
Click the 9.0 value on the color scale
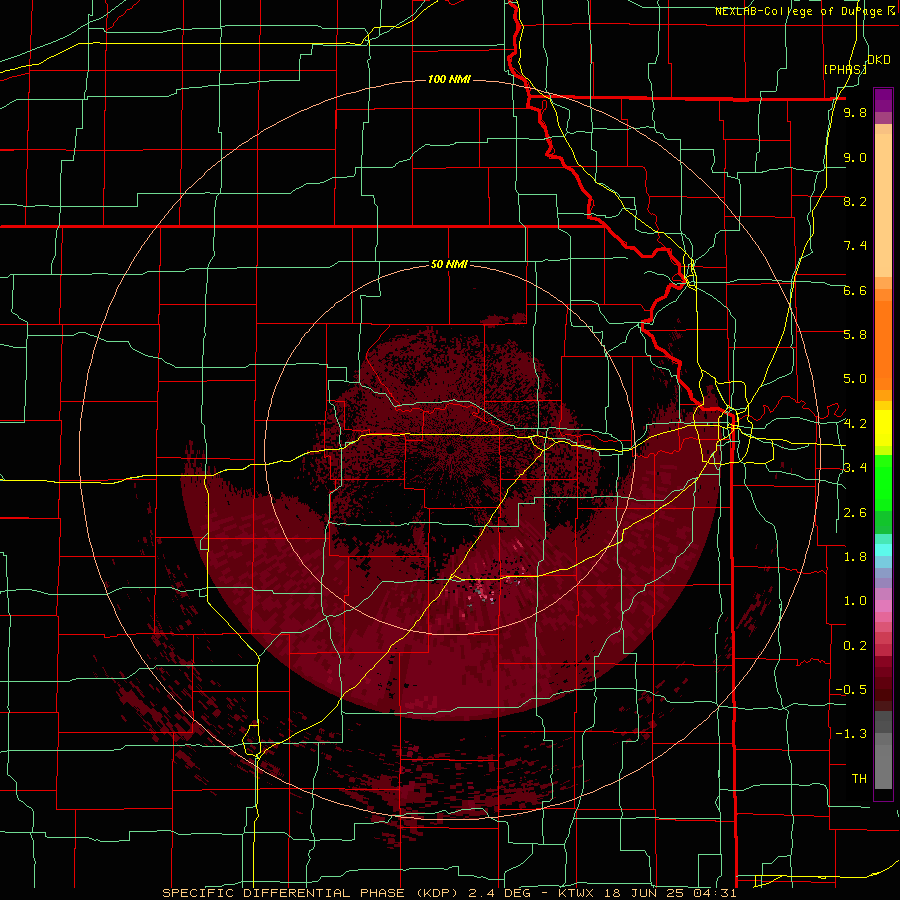click(855, 157)
